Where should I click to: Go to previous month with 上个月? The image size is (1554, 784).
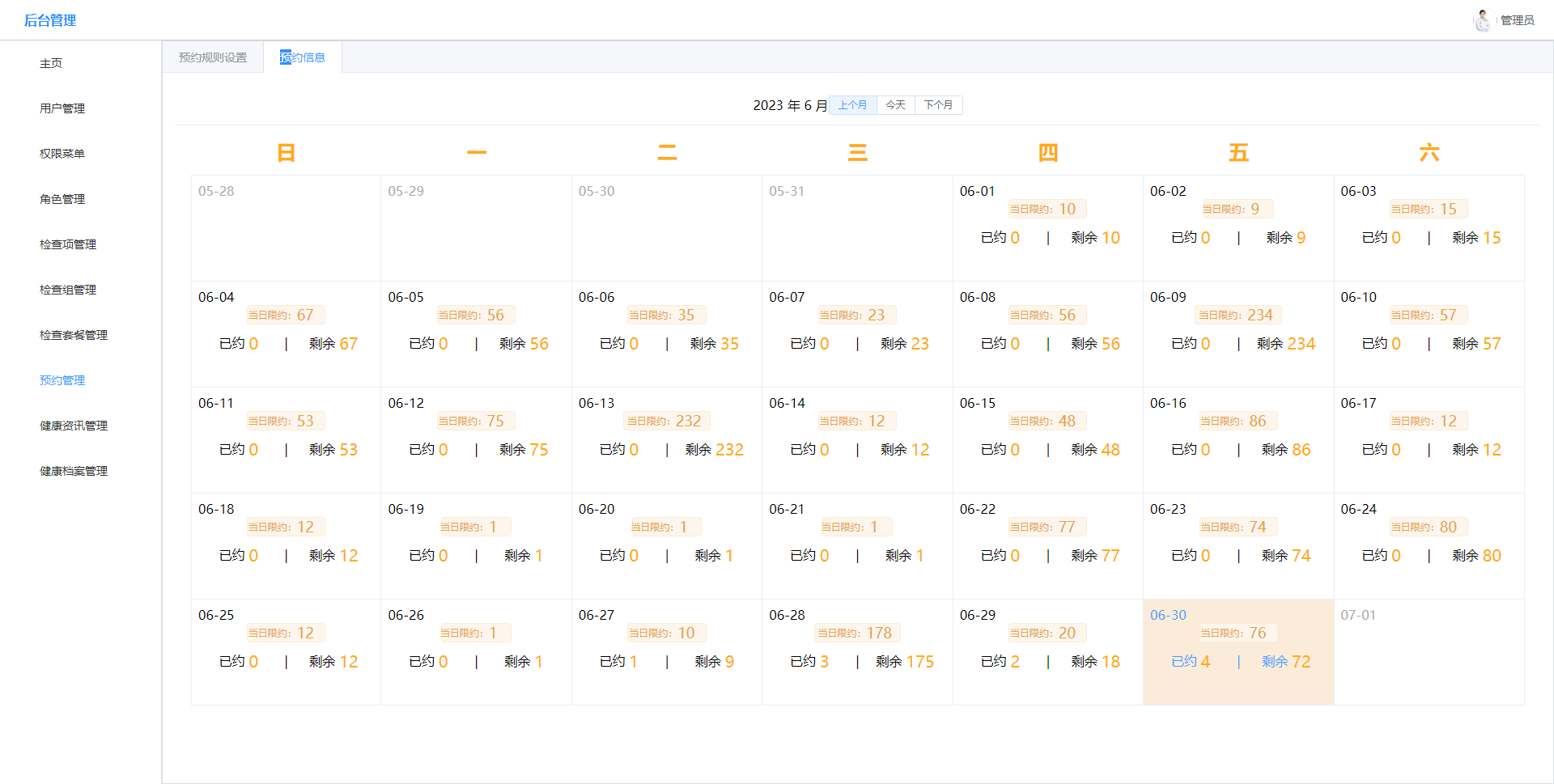coord(852,105)
